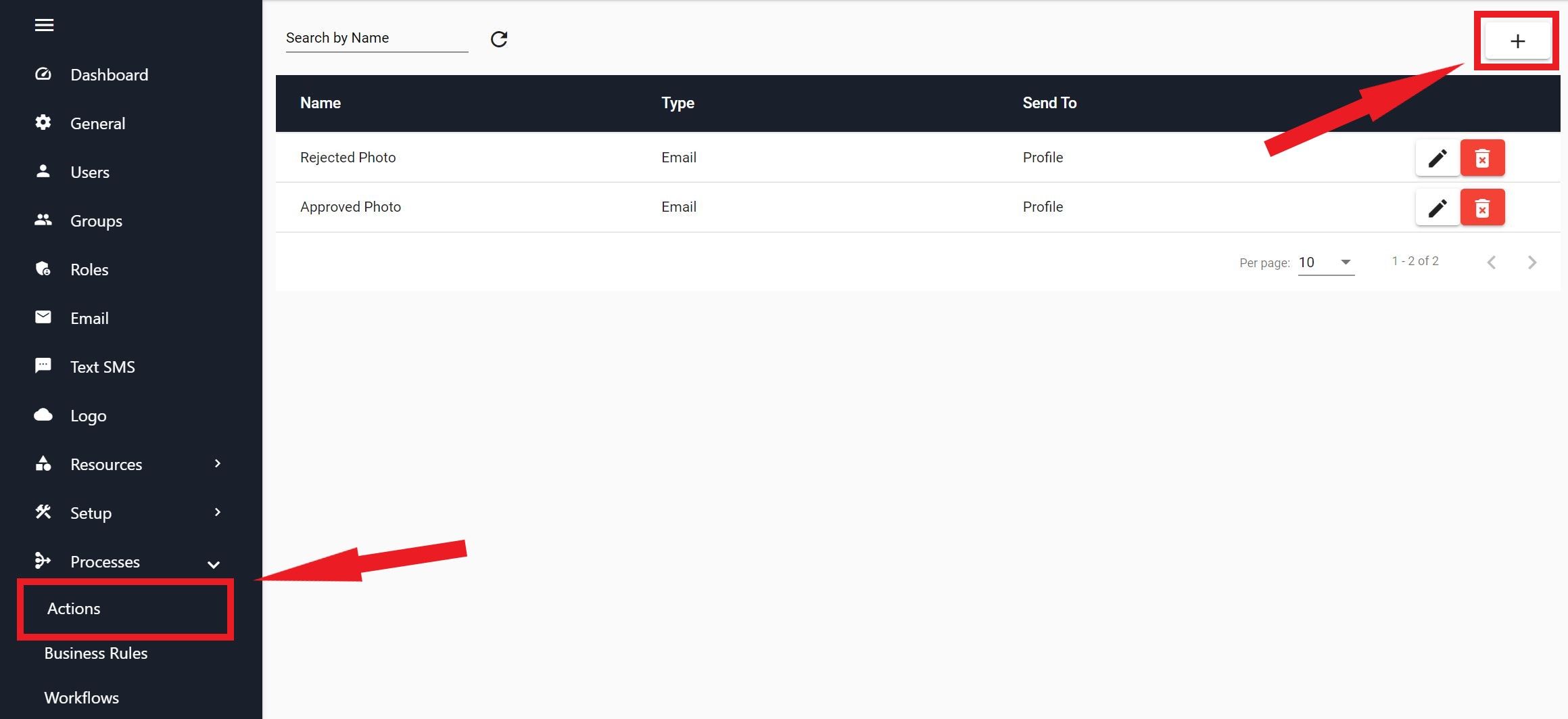Screen dimensions: 1568x719
Task: Refresh the actions list
Action: (x=499, y=39)
